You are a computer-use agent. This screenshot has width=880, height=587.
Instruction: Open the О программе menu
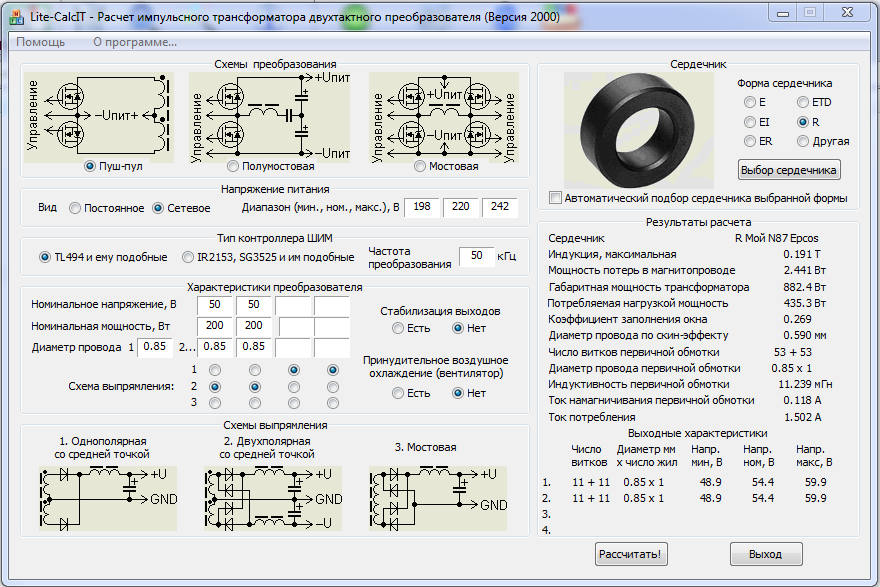coord(134,42)
